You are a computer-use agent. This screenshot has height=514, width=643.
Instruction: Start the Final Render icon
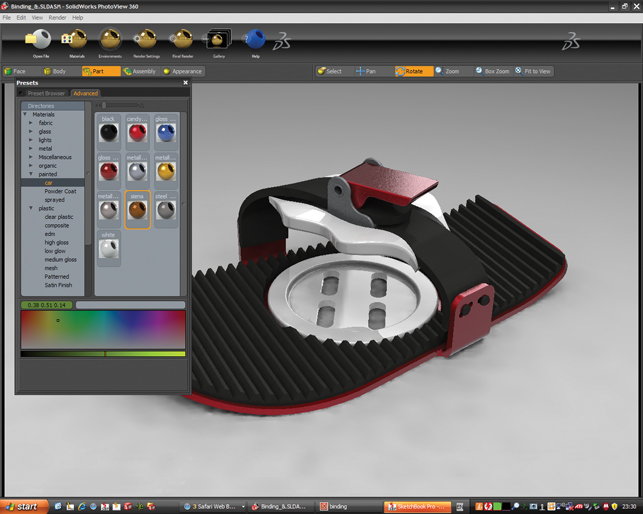182,40
